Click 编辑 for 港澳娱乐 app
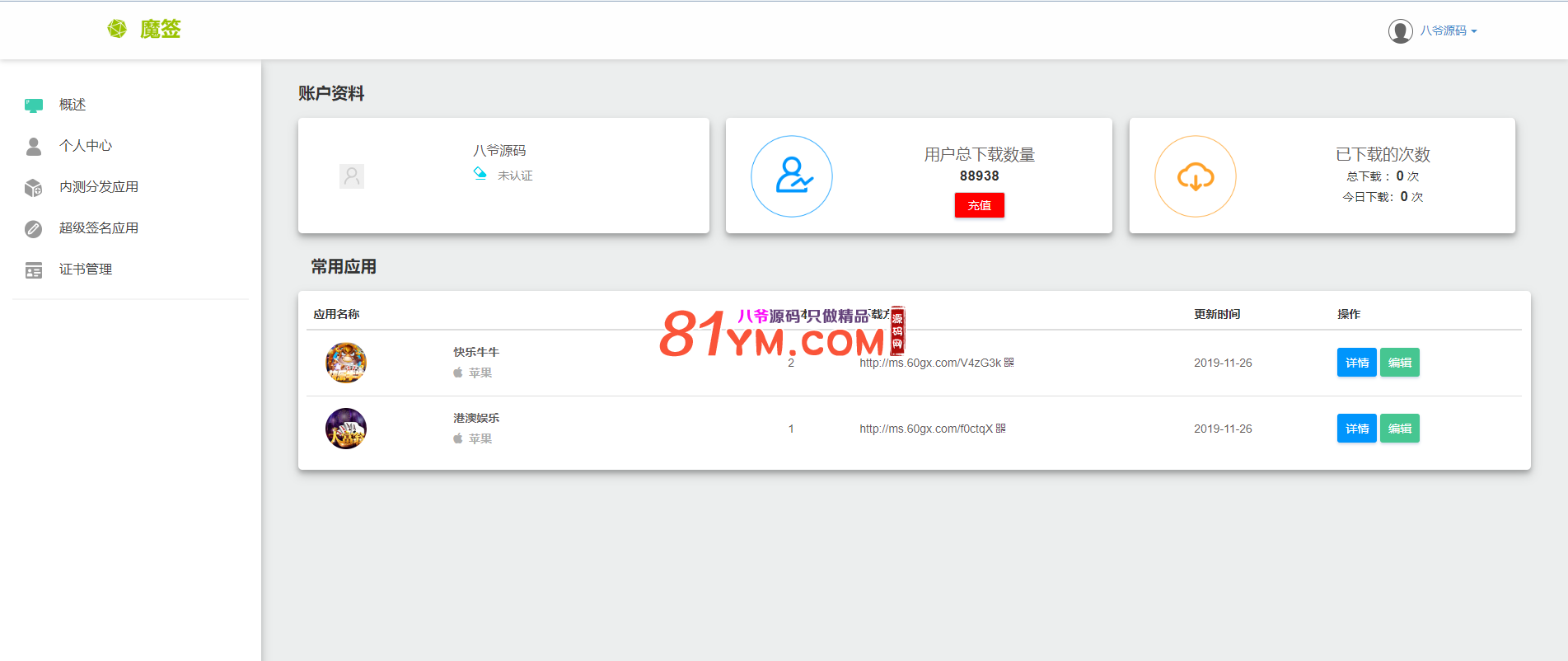 tap(1399, 429)
